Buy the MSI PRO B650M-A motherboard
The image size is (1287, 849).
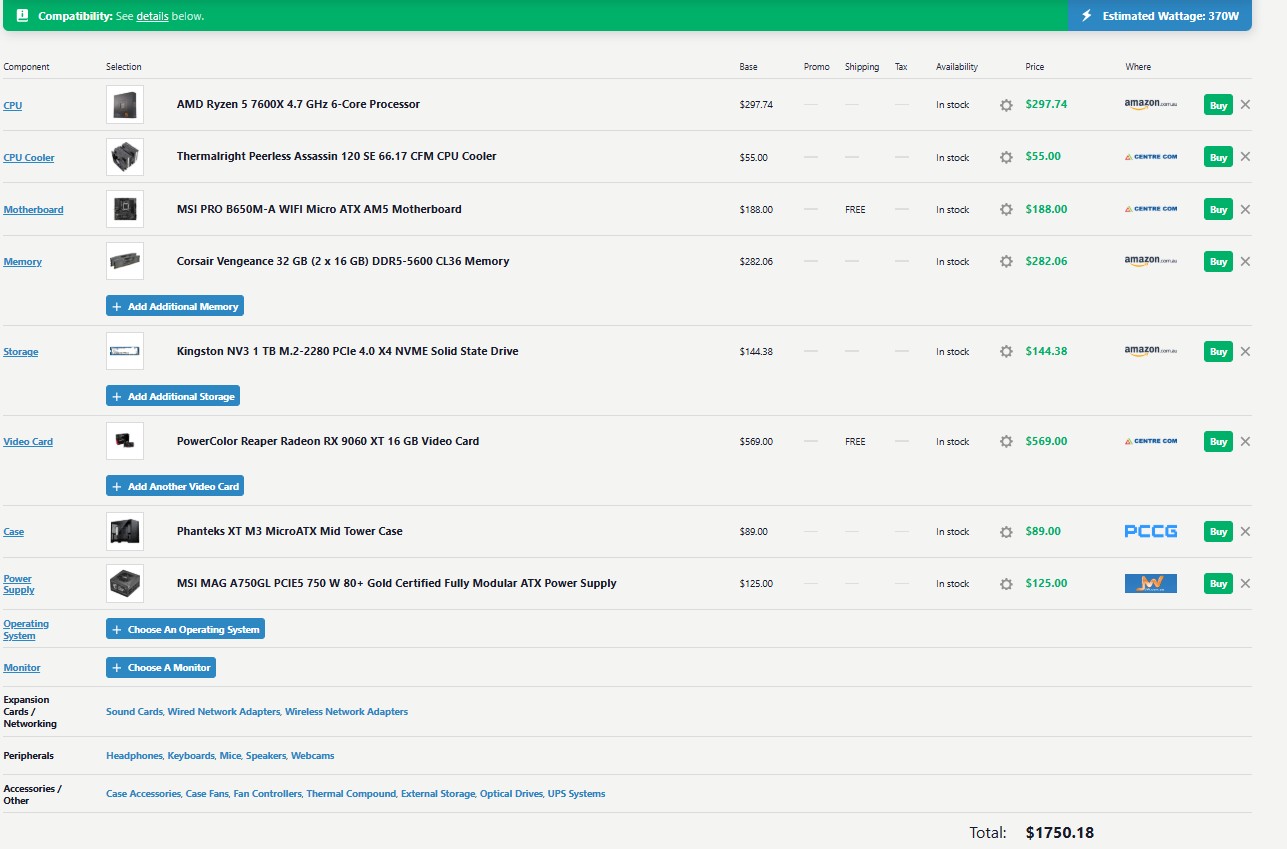1218,209
